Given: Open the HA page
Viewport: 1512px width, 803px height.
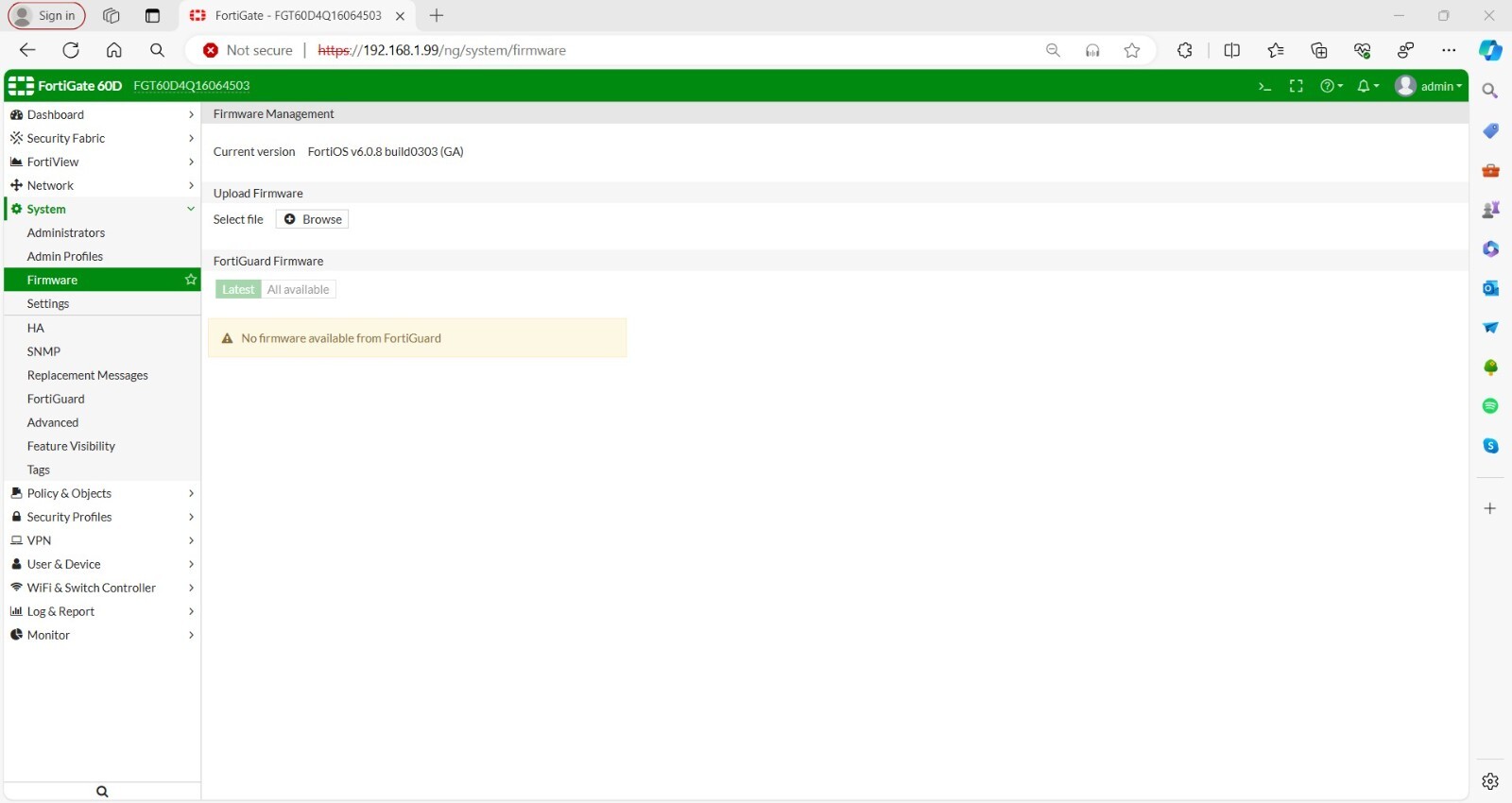Looking at the screenshot, I should point(102,328).
